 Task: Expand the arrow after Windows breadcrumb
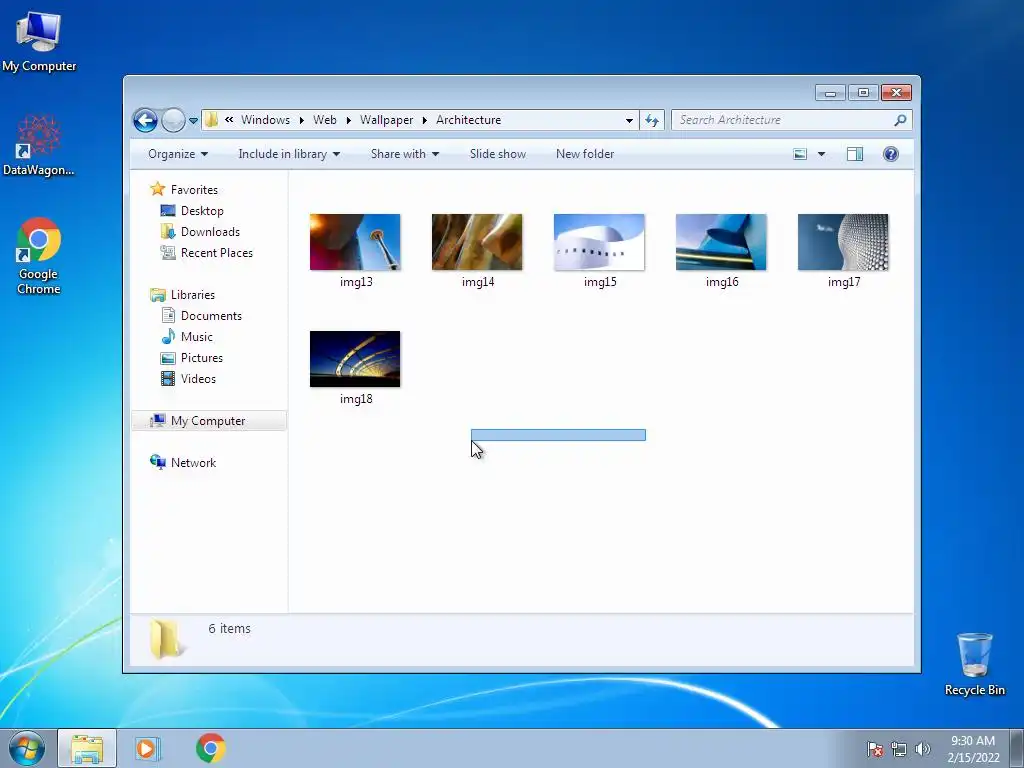pos(302,120)
